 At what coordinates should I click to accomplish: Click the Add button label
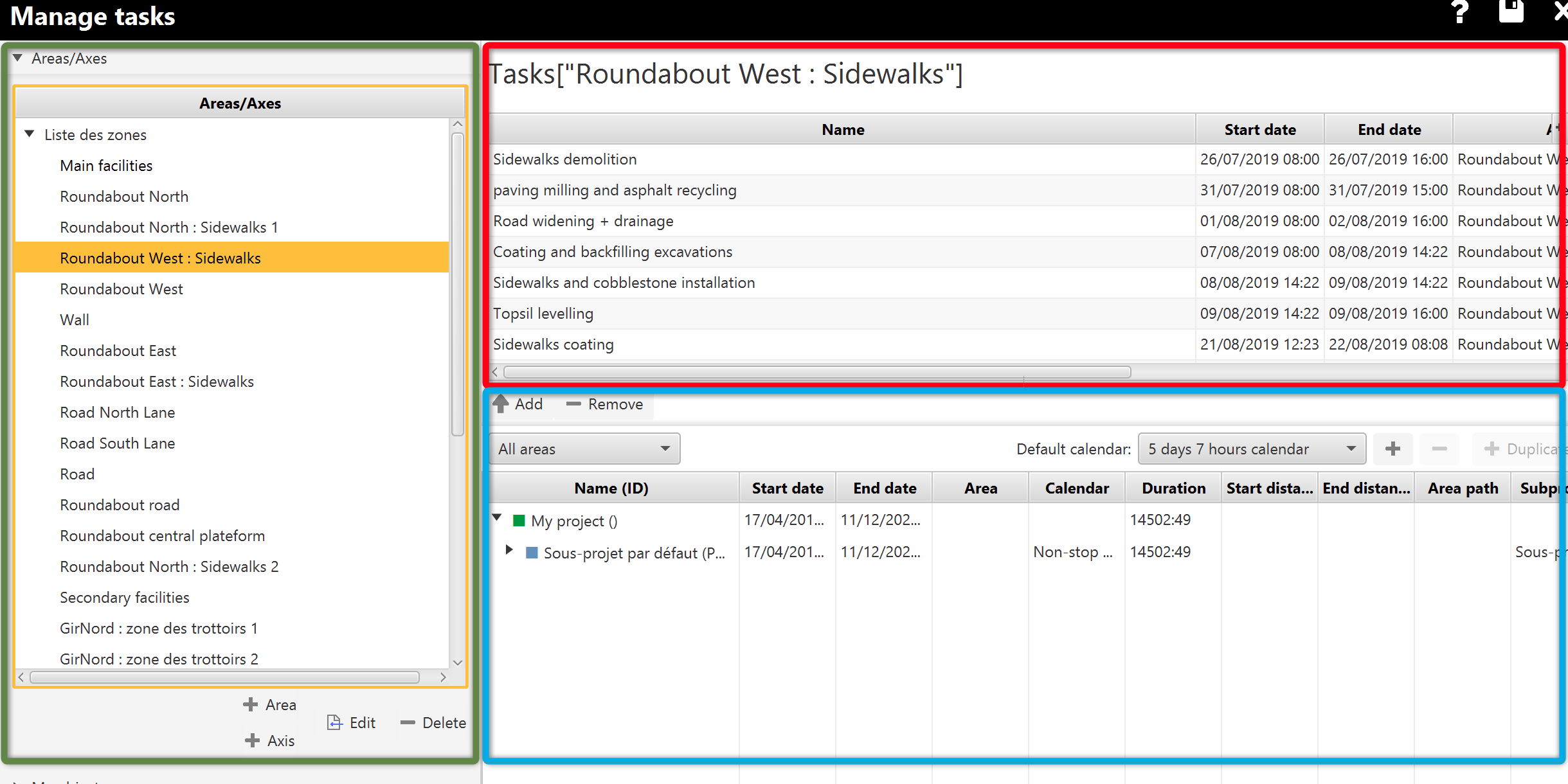coord(528,404)
